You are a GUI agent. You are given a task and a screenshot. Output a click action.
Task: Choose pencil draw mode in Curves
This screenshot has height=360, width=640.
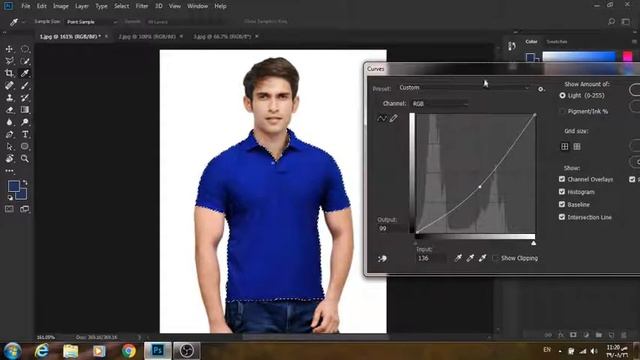(393, 118)
